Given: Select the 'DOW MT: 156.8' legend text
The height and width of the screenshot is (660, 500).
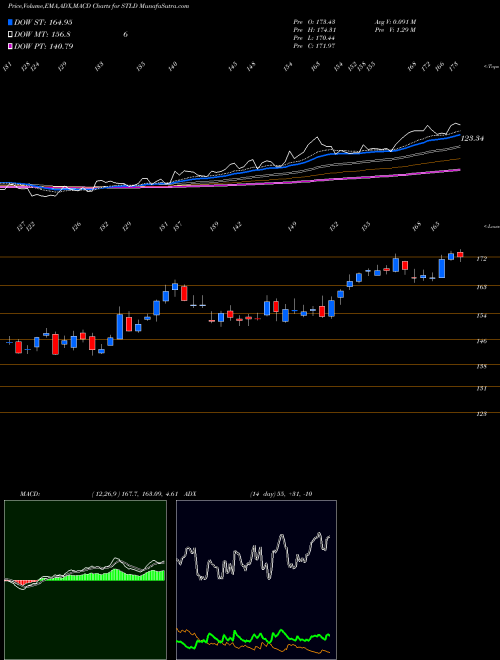Looking at the screenshot, I should (x=42, y=35).
